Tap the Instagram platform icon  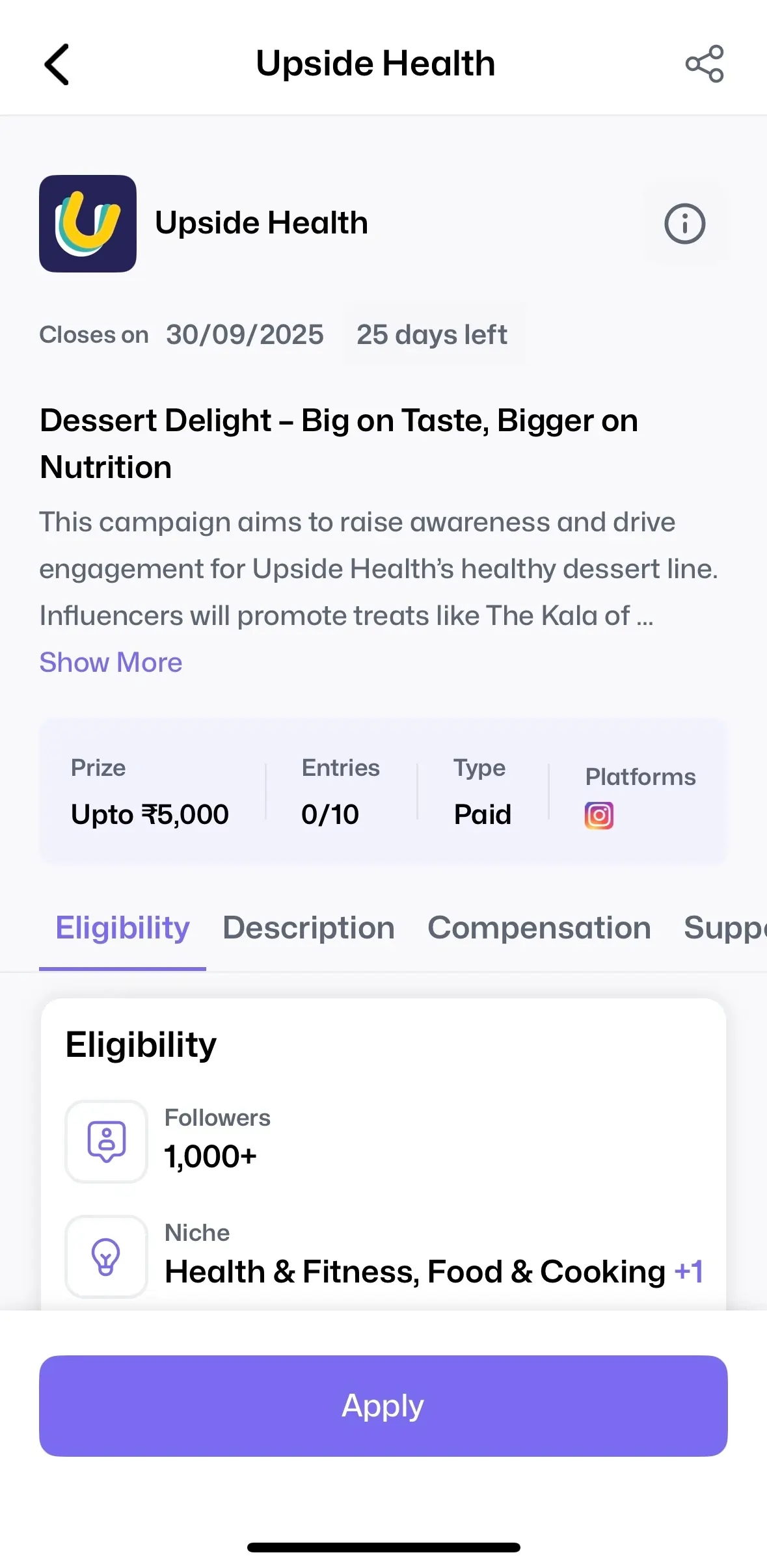tap(599, 816)
